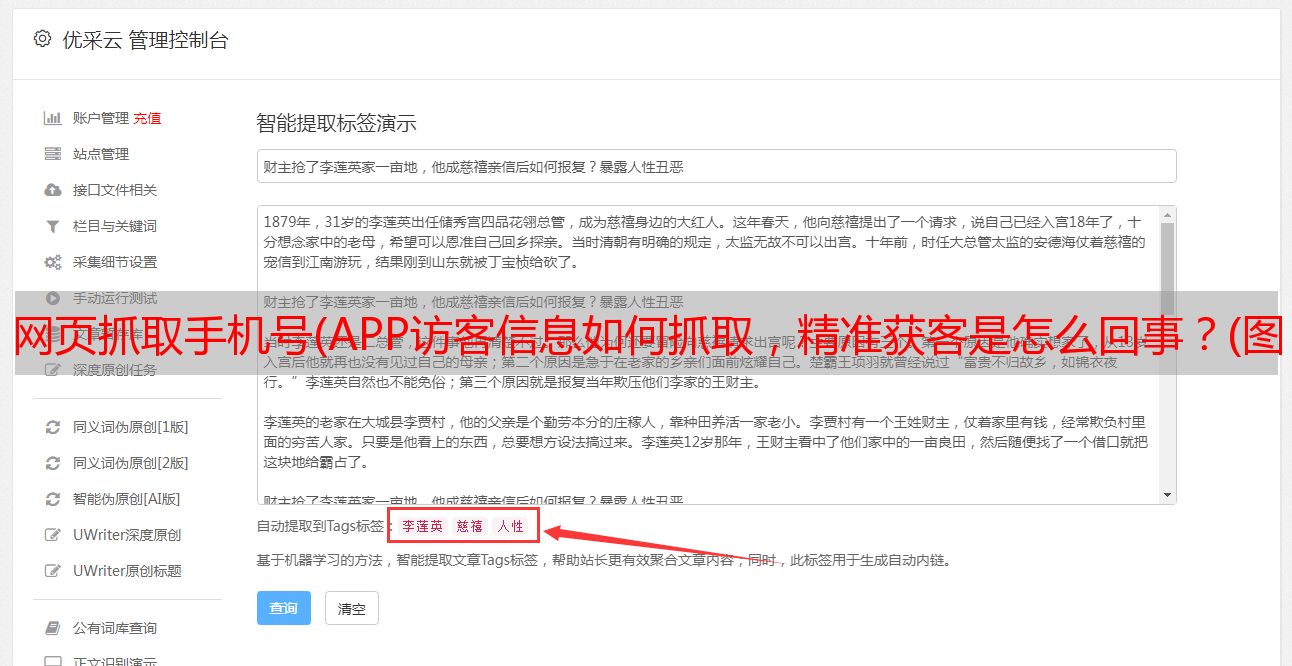Viewport: 1292px width, 666px height.
Task: Click the book icon for 公有词库查询
Action: click(53, 628)
